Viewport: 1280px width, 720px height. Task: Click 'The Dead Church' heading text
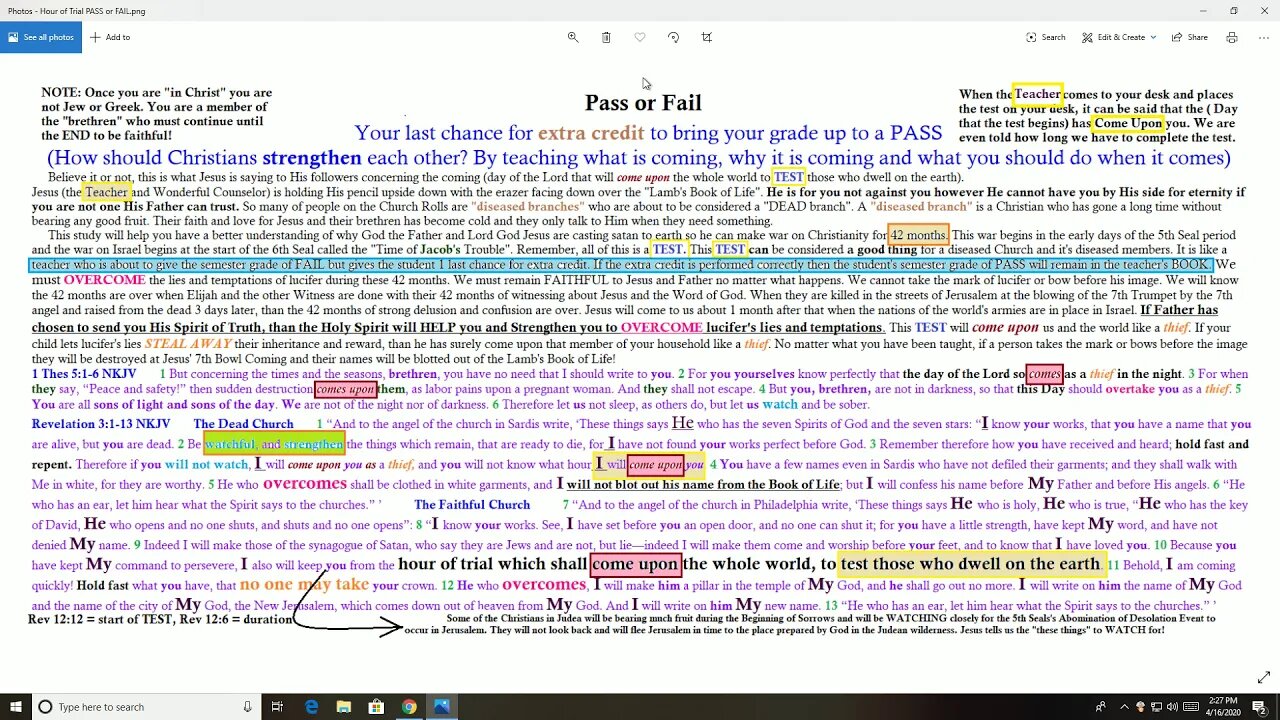click(243, 424)
